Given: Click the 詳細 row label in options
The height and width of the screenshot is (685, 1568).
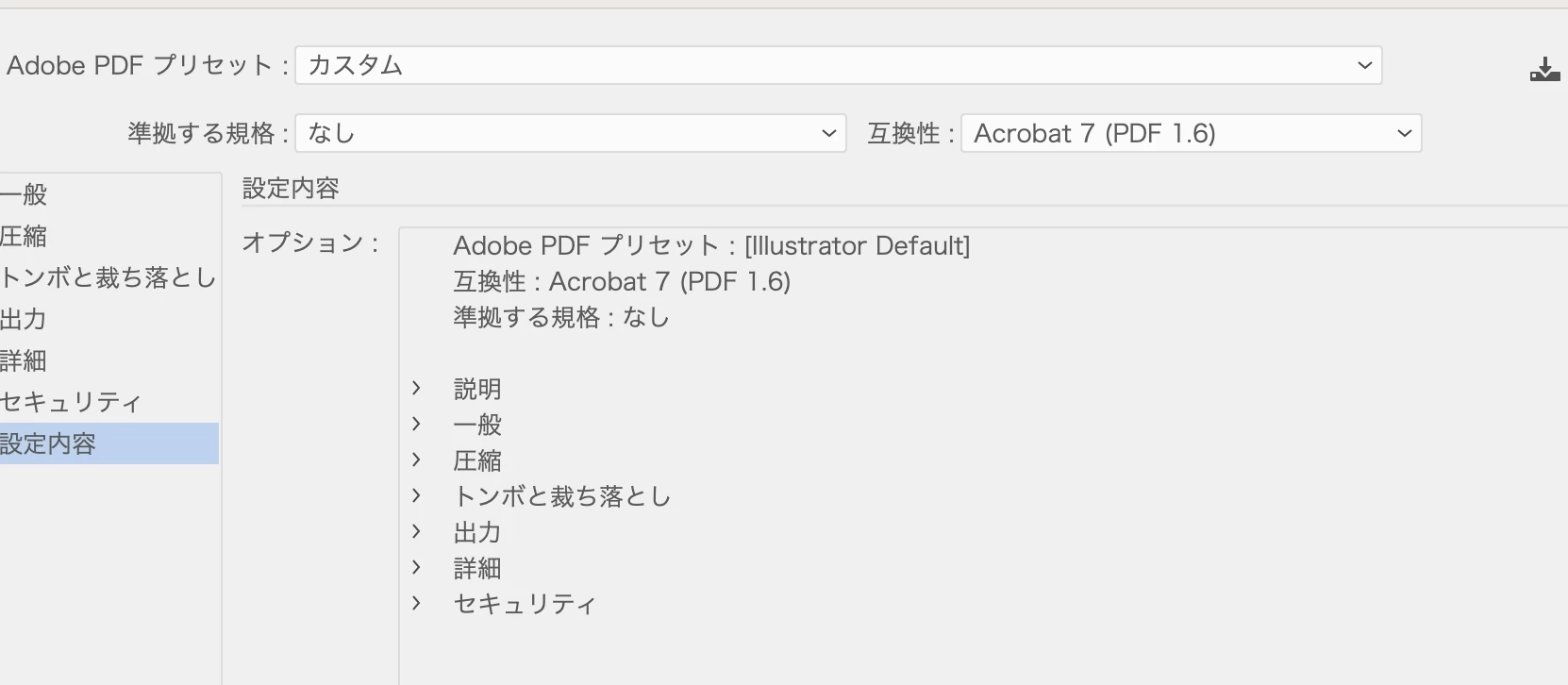Looking at the screenshot, I should point(477,568).
